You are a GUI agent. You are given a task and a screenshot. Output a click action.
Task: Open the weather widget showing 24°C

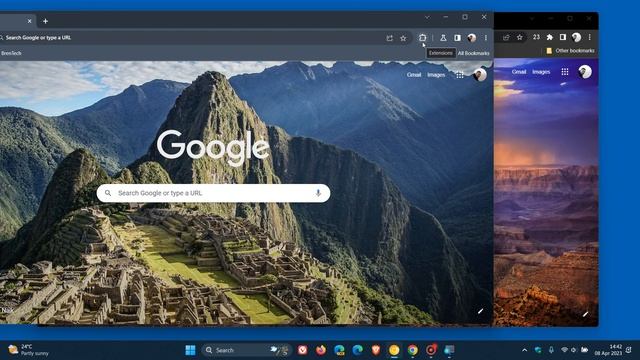(x=29, y=350)
